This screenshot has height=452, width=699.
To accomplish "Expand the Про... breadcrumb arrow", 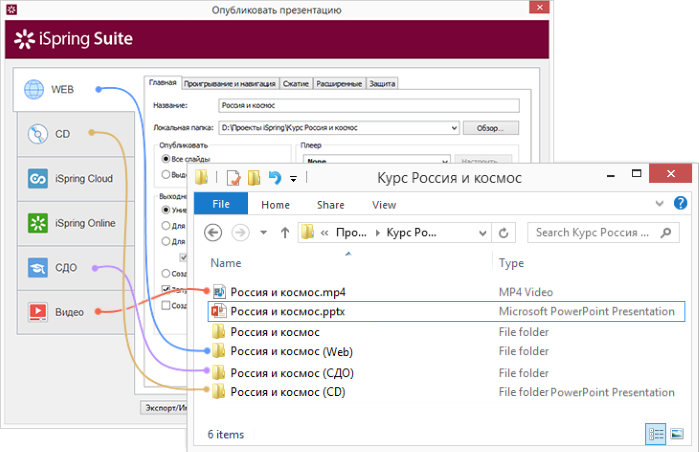I will pyautogui.click(x=378, y=233).
